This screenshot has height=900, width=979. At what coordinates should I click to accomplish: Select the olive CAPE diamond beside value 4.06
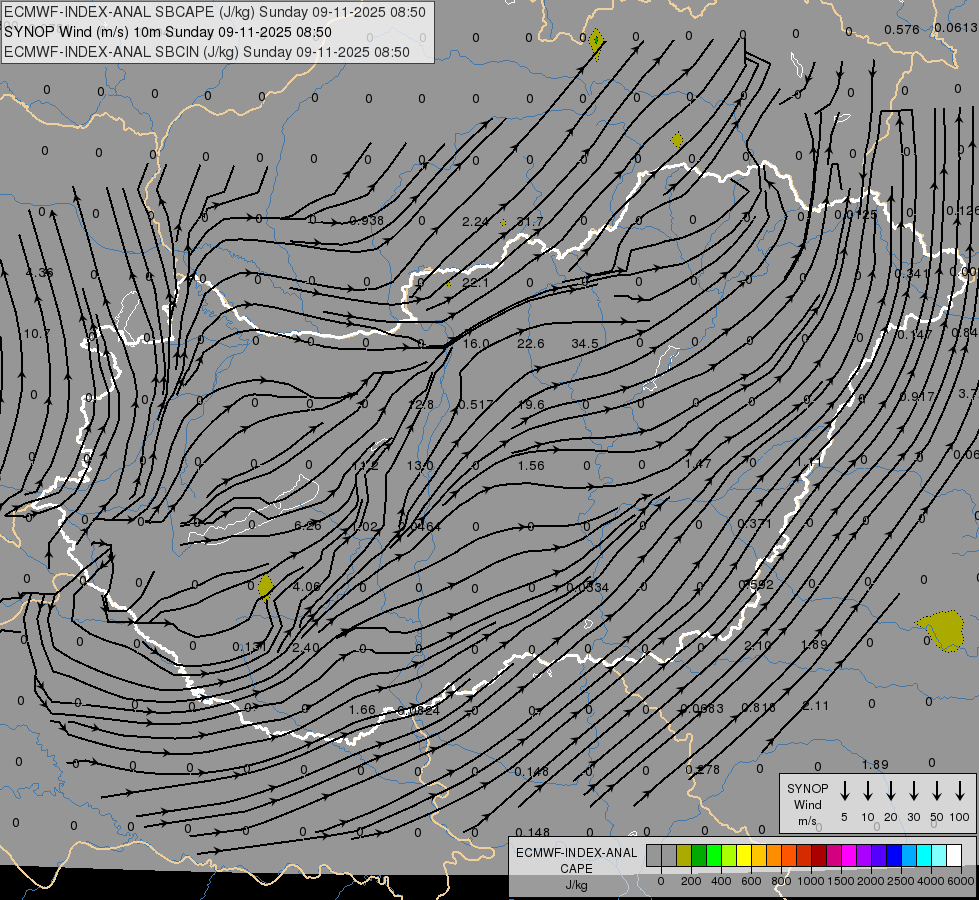pos(265,587)
